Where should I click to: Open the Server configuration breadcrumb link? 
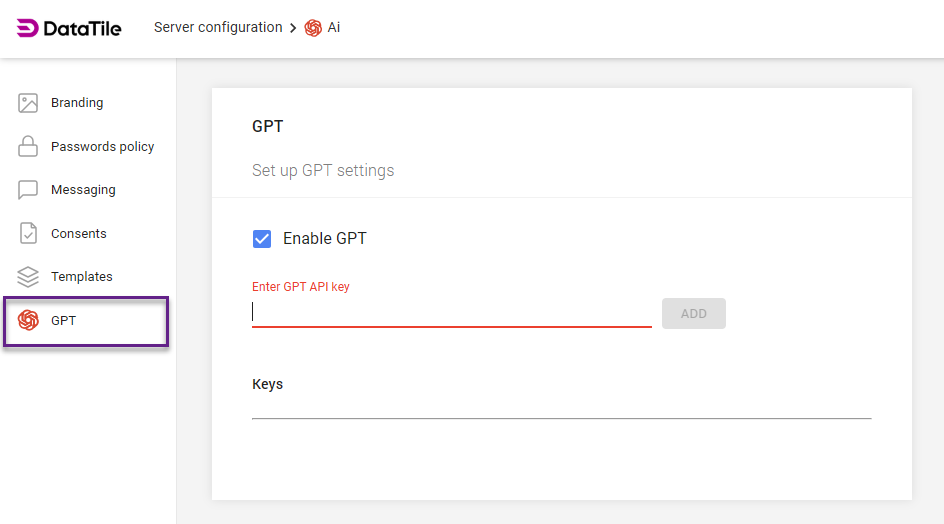[x=218, y=28]
